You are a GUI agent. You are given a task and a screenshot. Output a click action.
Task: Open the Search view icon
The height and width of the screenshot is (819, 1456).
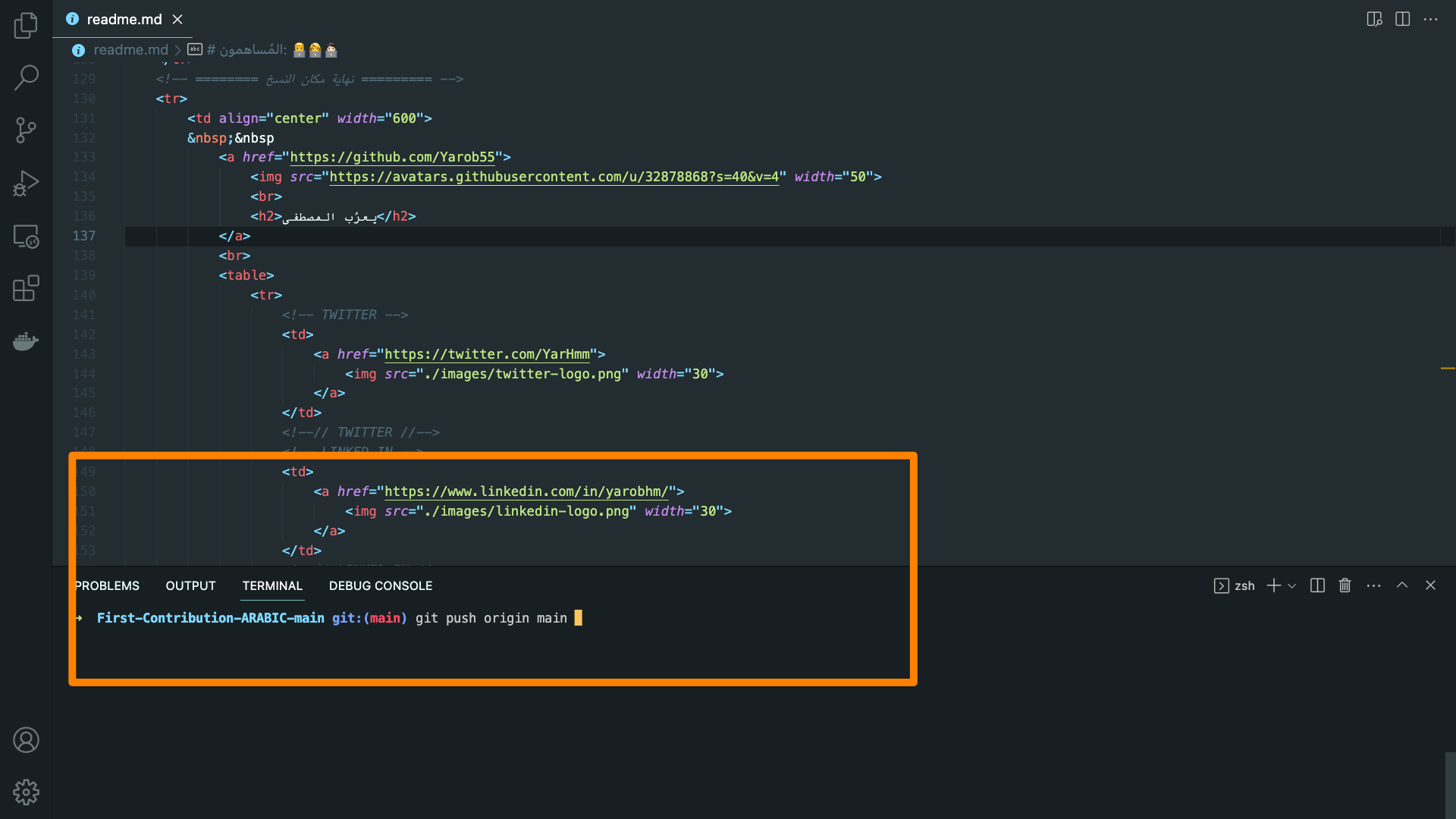tap(26, 77)
